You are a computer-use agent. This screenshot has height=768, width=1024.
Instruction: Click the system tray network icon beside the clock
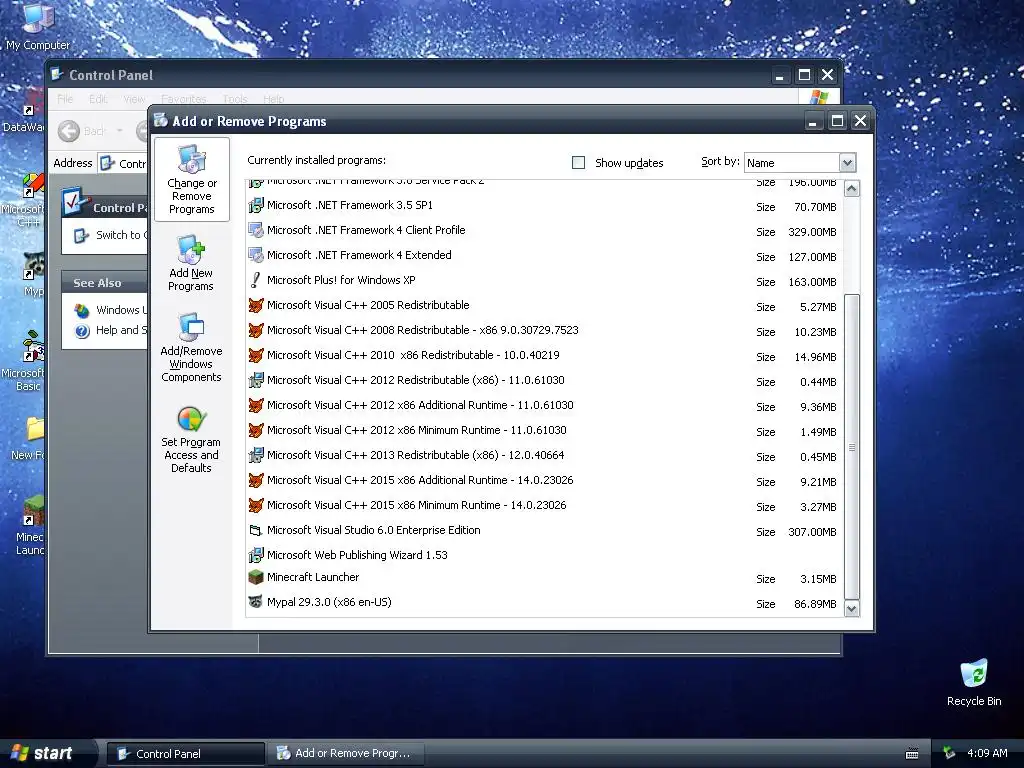(x=948, y=753)
